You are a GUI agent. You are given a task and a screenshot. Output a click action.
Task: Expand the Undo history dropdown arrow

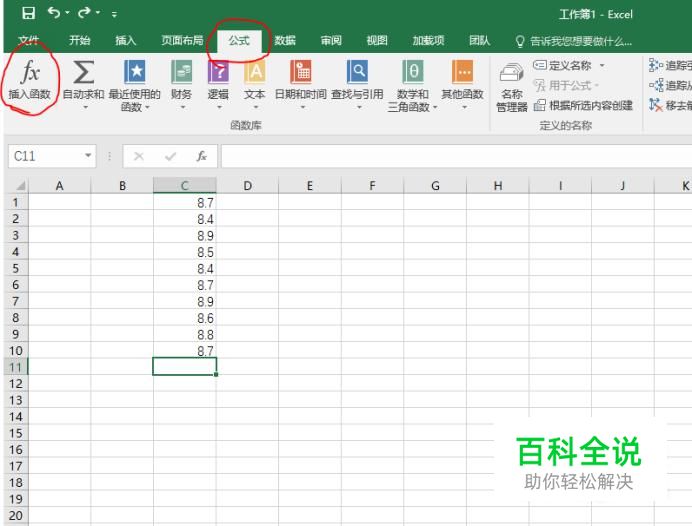67,13
